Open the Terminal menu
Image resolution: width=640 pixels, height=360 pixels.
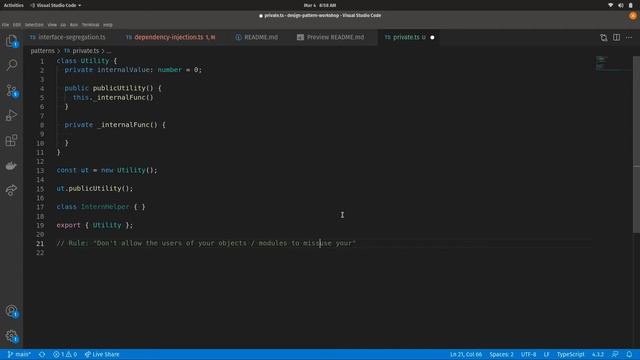91,25
